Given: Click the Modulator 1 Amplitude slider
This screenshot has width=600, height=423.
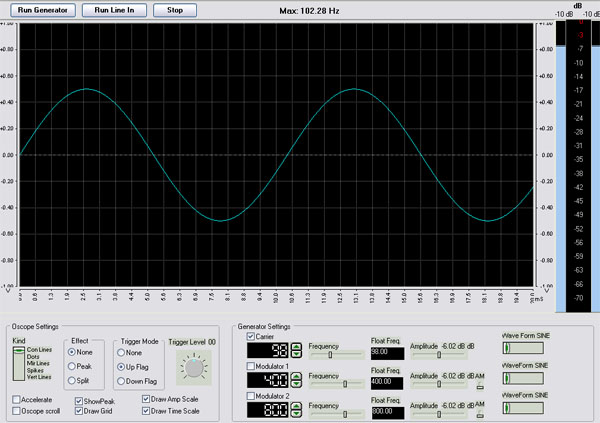Looking at the screenshot, I should 439,384.
